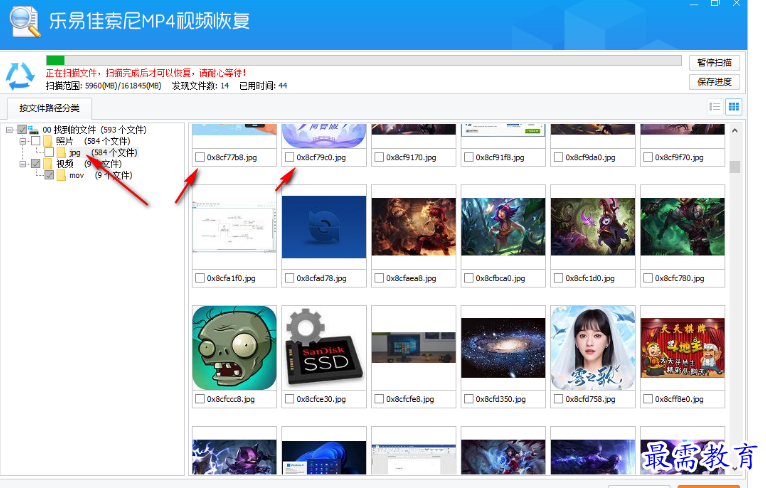Uncheck the mov folder checkbox
The height and width of the screenshot is (488, 766).
pyautogui.click(x=49, y=175)
